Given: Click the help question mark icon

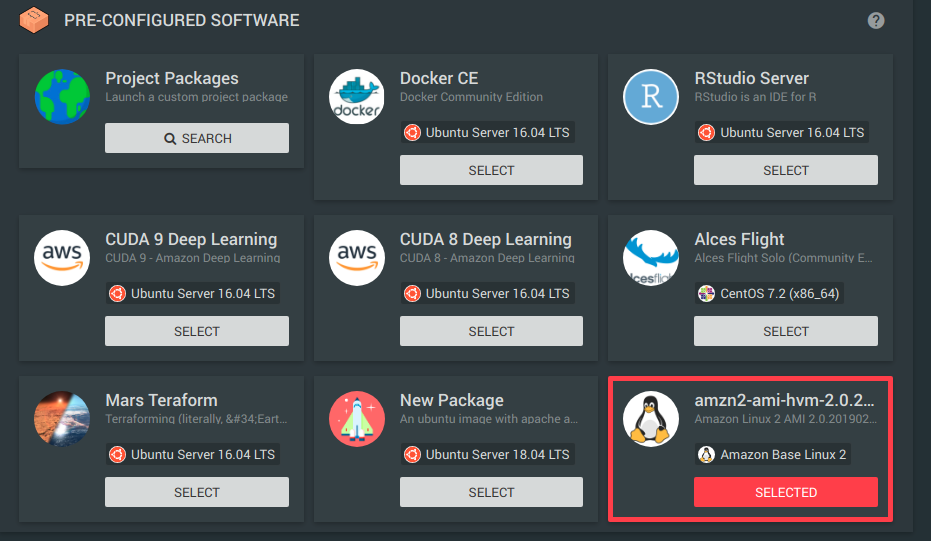Looking at the screenshot, I should coord(876,21).
